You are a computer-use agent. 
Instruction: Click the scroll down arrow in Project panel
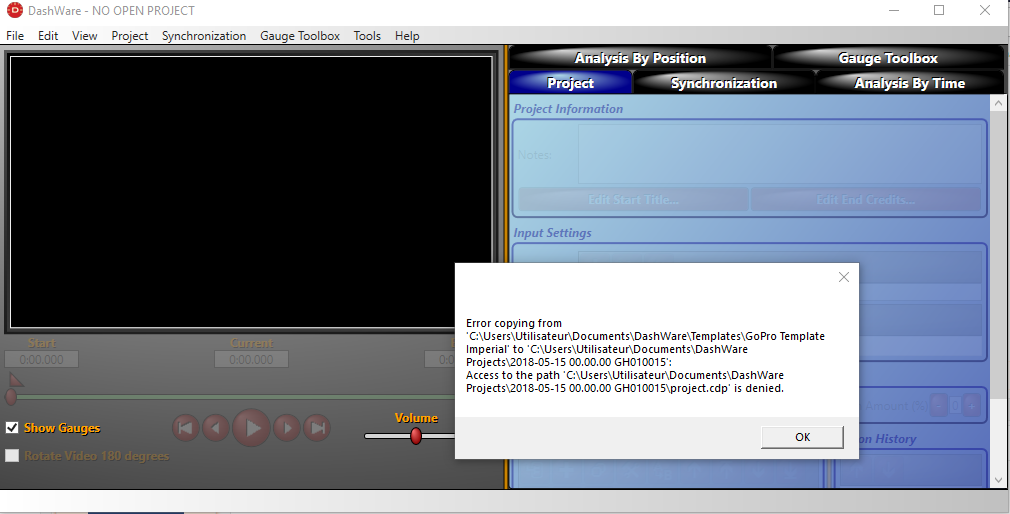pyautogui.click(x=998, y=480)
